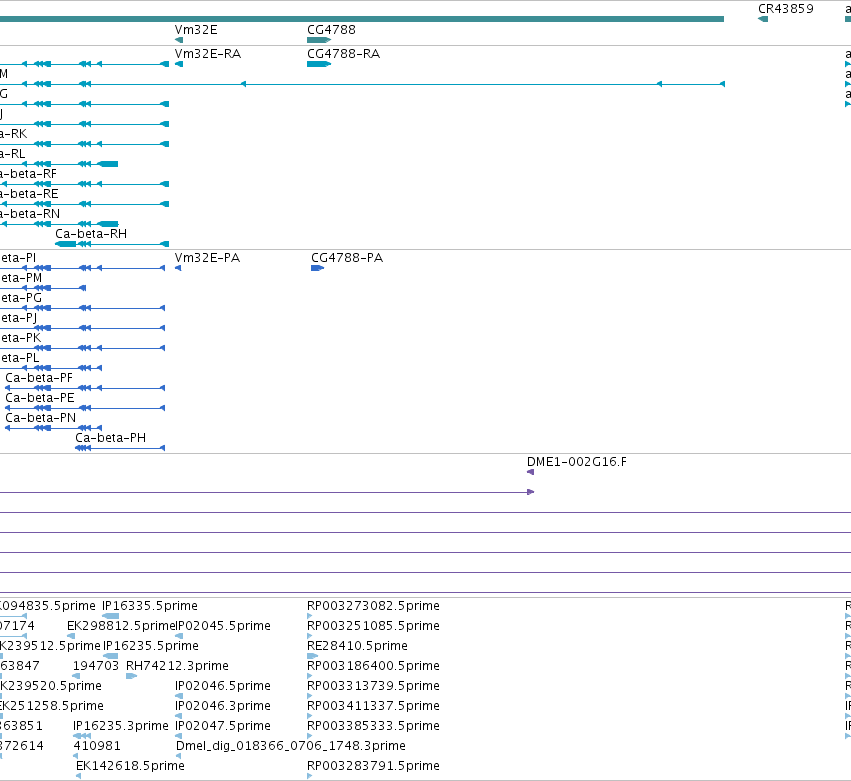Click the EK298812.5prime label
Viewport: 851px width, 781px height.
(122, 626)
